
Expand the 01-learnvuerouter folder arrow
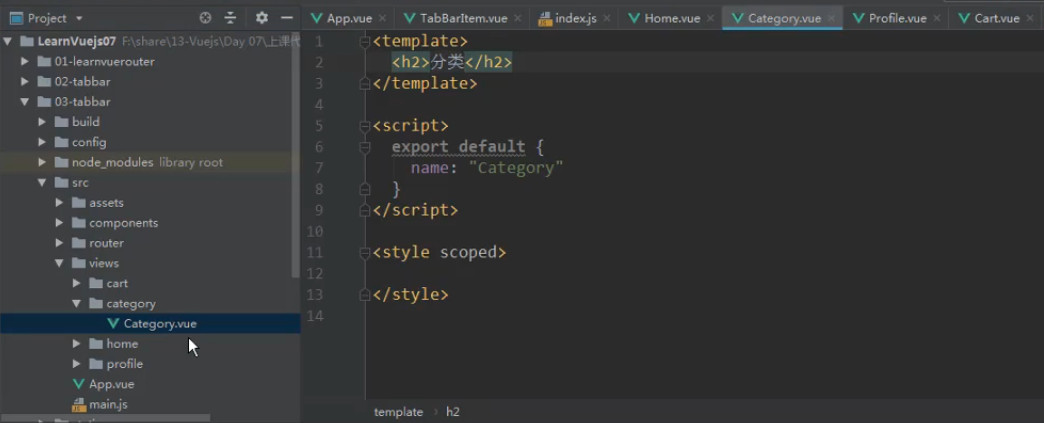[x=25, y=61]
